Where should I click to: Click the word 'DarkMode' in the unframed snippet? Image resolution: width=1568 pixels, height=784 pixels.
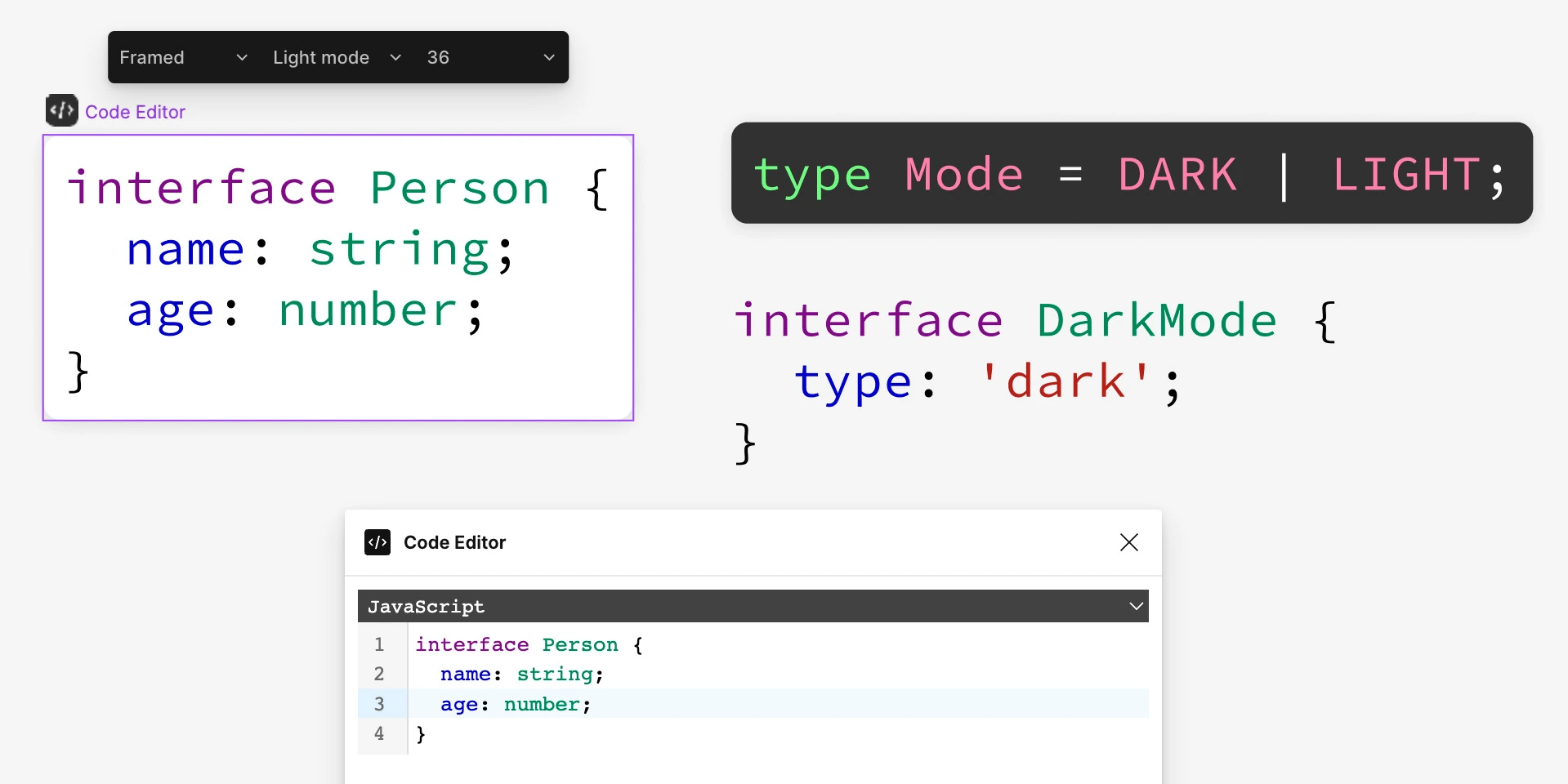(x=1157, y=320)
